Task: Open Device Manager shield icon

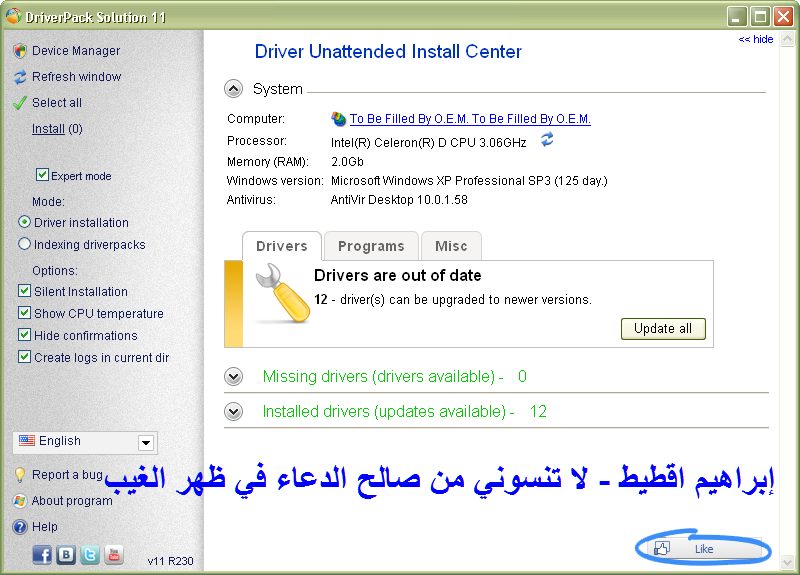Action: click(x=20, y=51)
